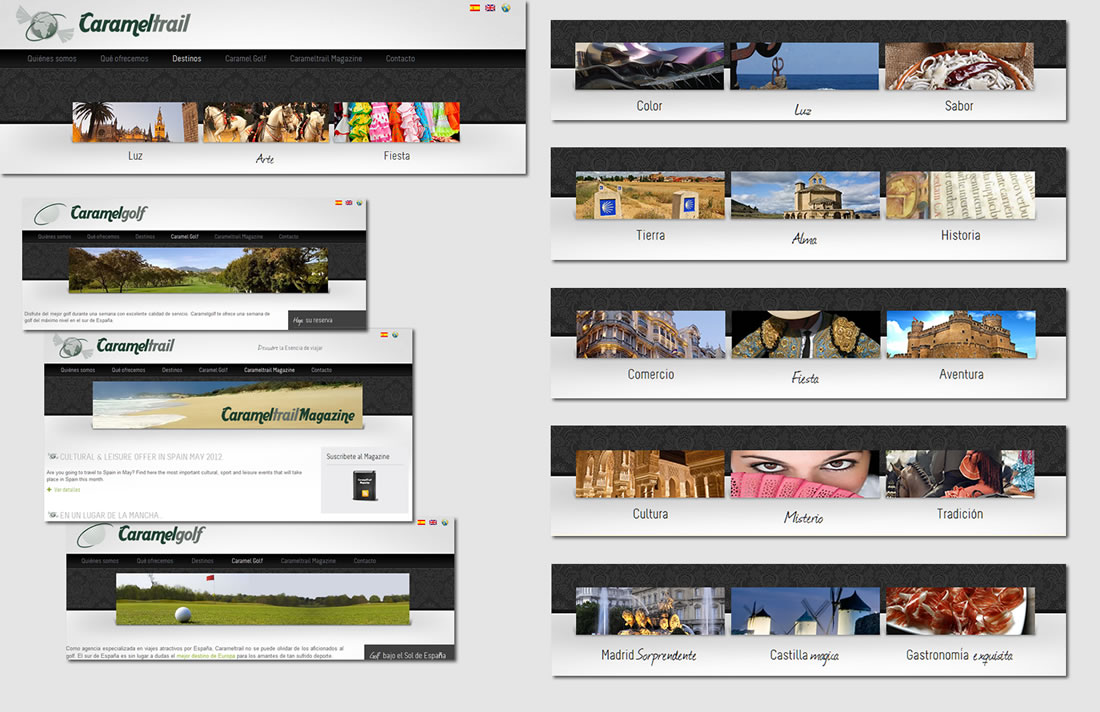Image resolution: width=1100 pixels, height=712 pixels.
Task: Click the Caramelgolf logo on the golf-ball page
Action: click(x=140, y=535)
